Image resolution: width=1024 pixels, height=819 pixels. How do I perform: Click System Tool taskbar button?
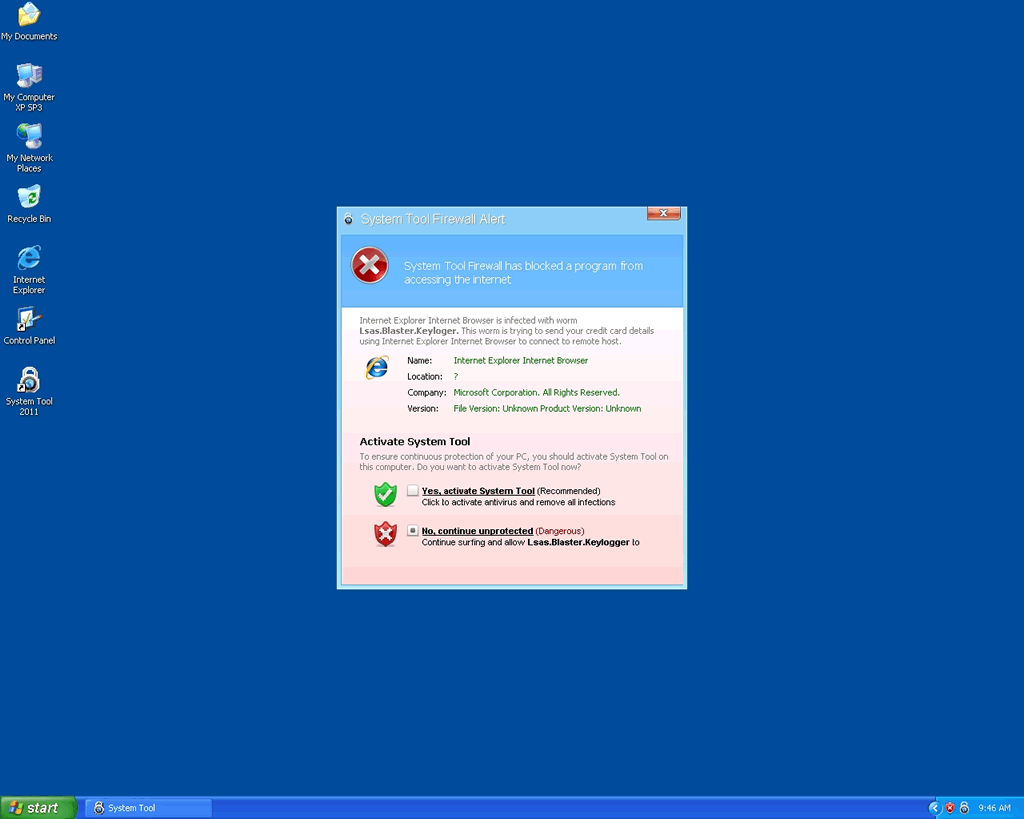point(148,808)
